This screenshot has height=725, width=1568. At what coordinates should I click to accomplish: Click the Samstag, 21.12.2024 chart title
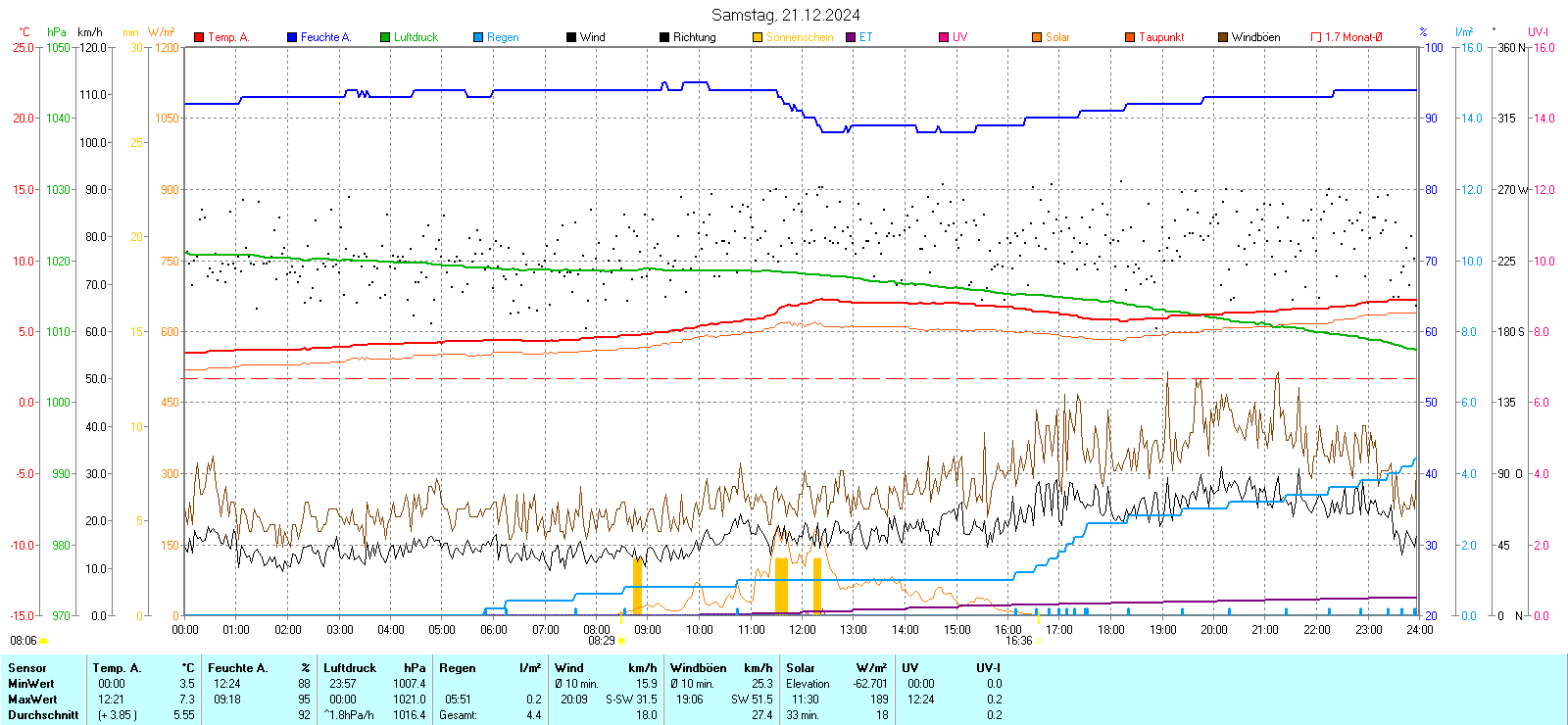click(785, 15)
